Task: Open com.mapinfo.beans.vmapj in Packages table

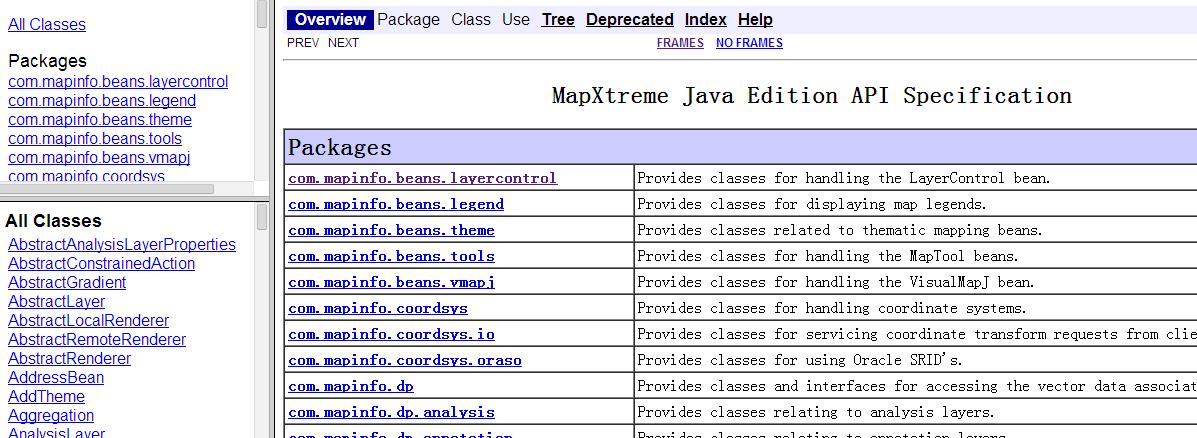Action: [392, 282]
